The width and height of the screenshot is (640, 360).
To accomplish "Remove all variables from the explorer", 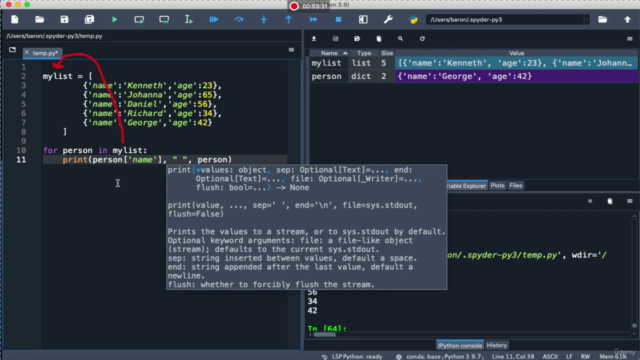I will (379, 39).
